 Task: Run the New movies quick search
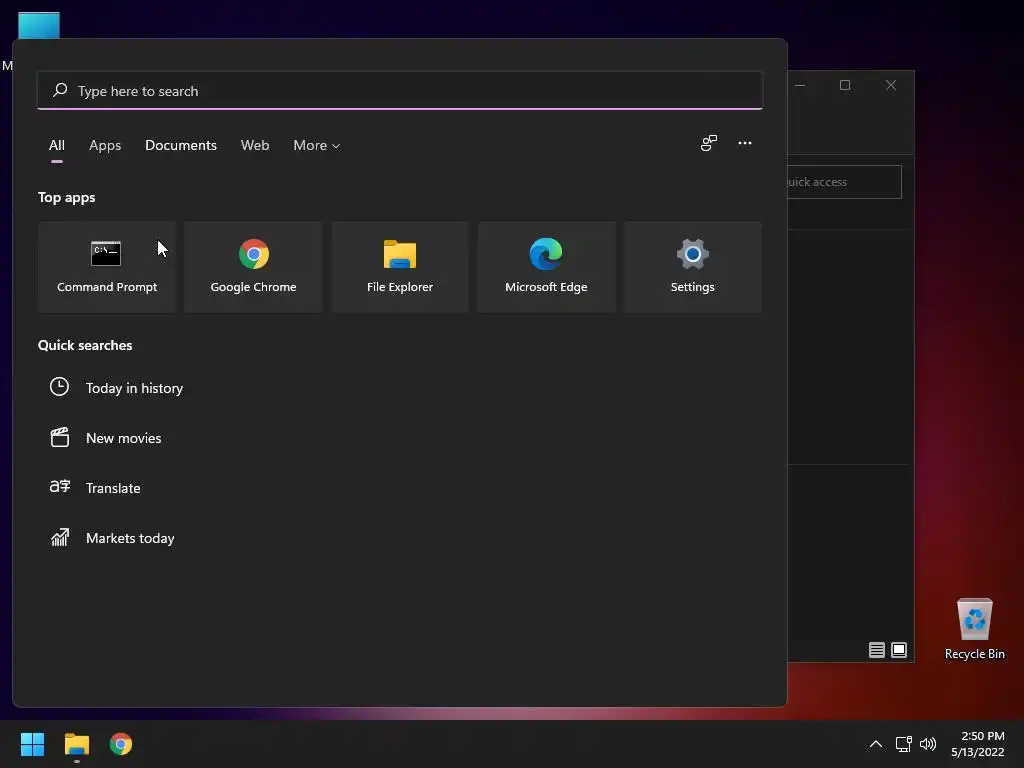coord(106,438)
